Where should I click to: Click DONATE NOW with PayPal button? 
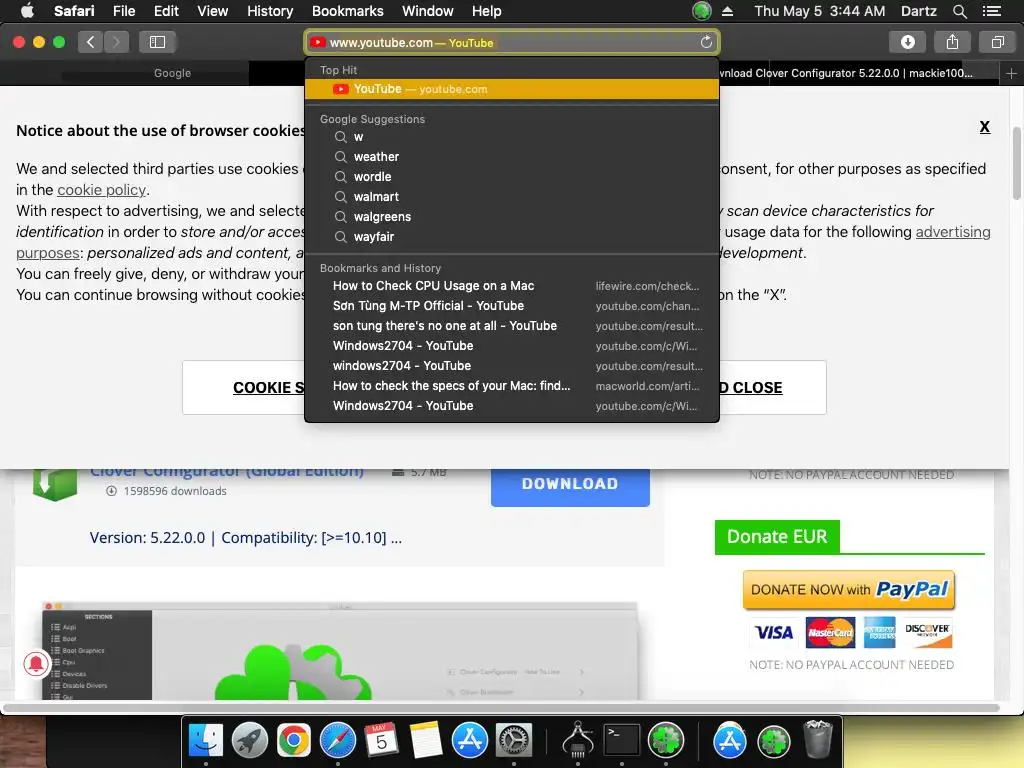click(849, 590)
